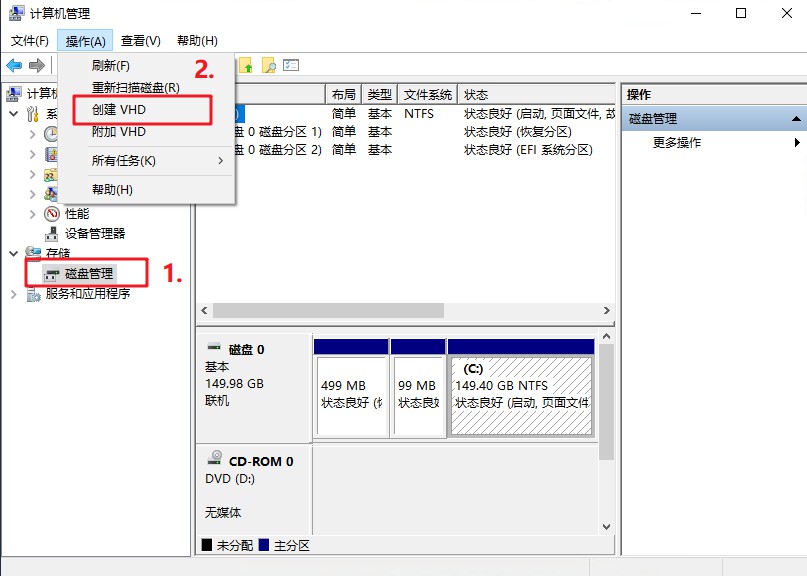Screen dimensions: 807x576
Task: Click the disk view's up scroll arrow
Action: (x=606, y=337)
